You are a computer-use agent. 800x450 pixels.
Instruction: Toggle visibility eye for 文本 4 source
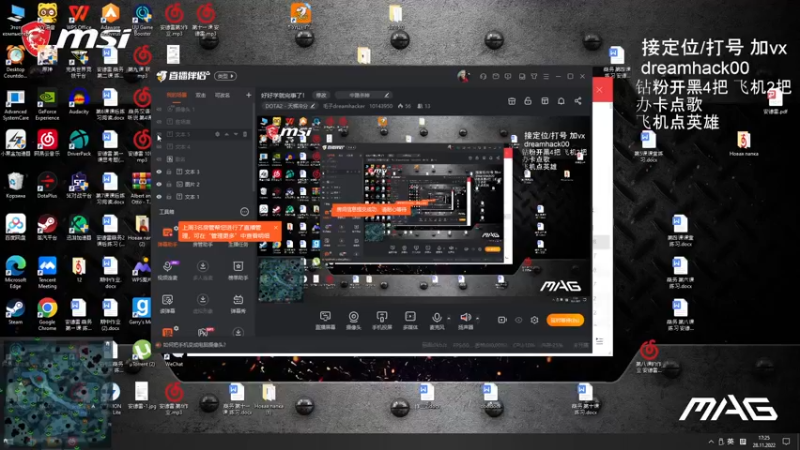coord(159,147)
